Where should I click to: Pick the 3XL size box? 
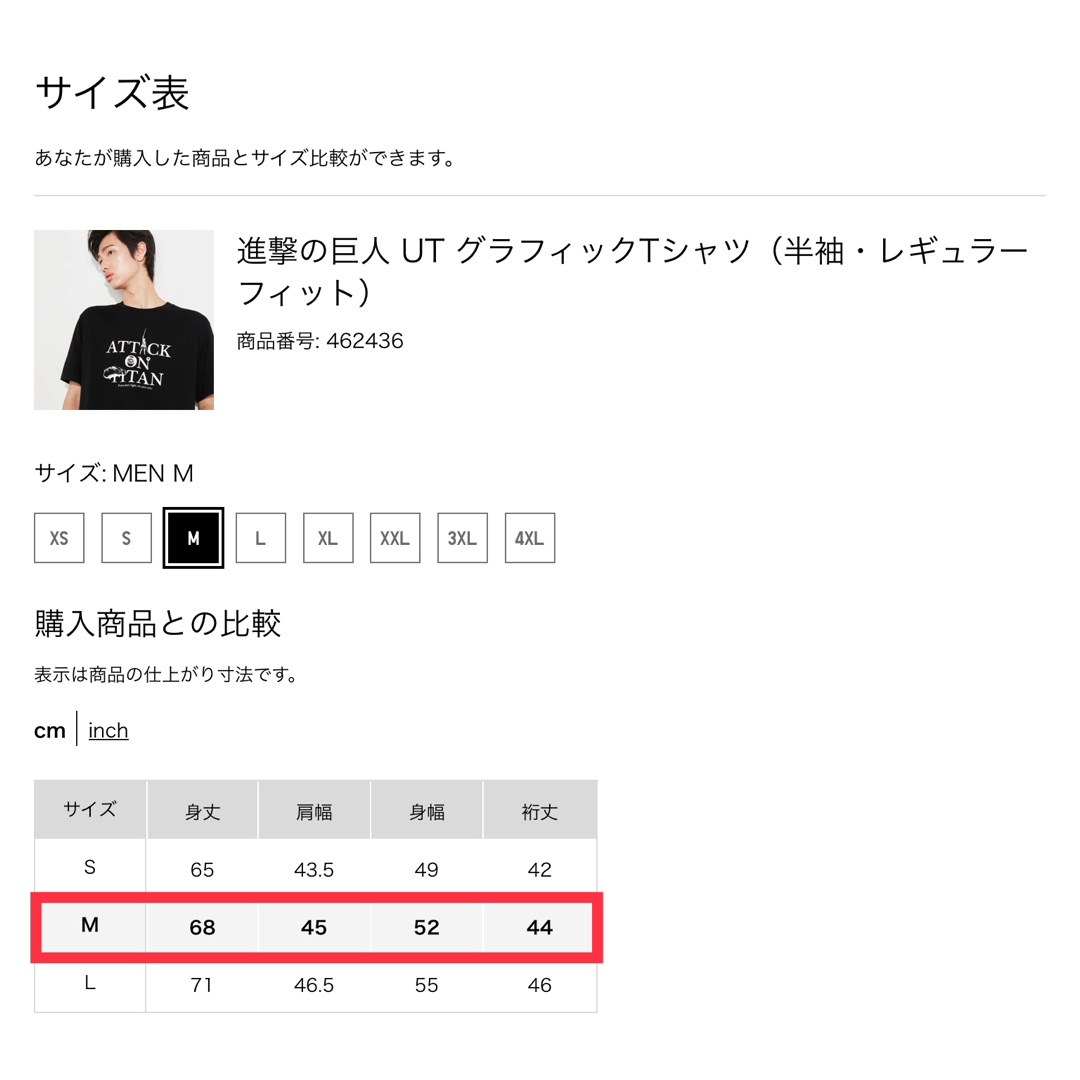(462, 538)
